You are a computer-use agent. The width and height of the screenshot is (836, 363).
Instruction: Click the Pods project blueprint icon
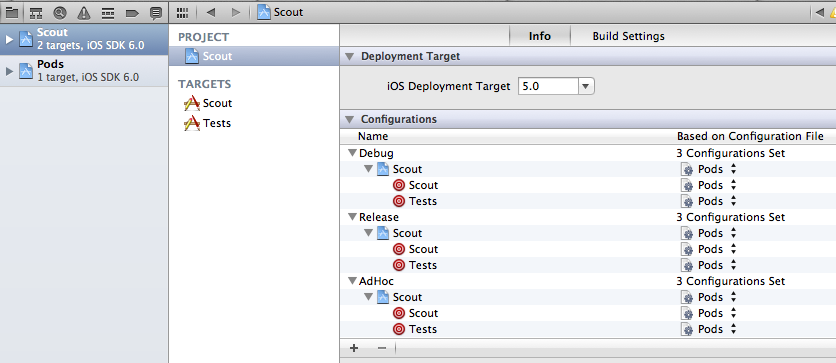[26, 71]
